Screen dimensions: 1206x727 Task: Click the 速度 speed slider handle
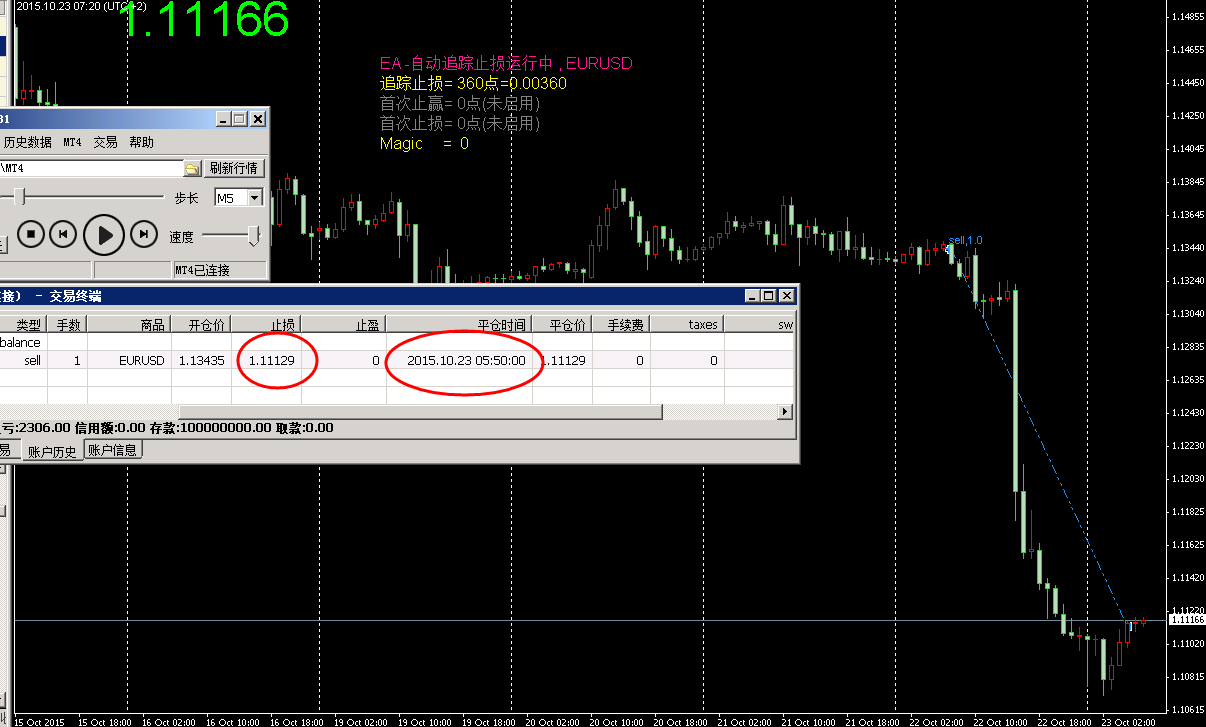point(255,235)
